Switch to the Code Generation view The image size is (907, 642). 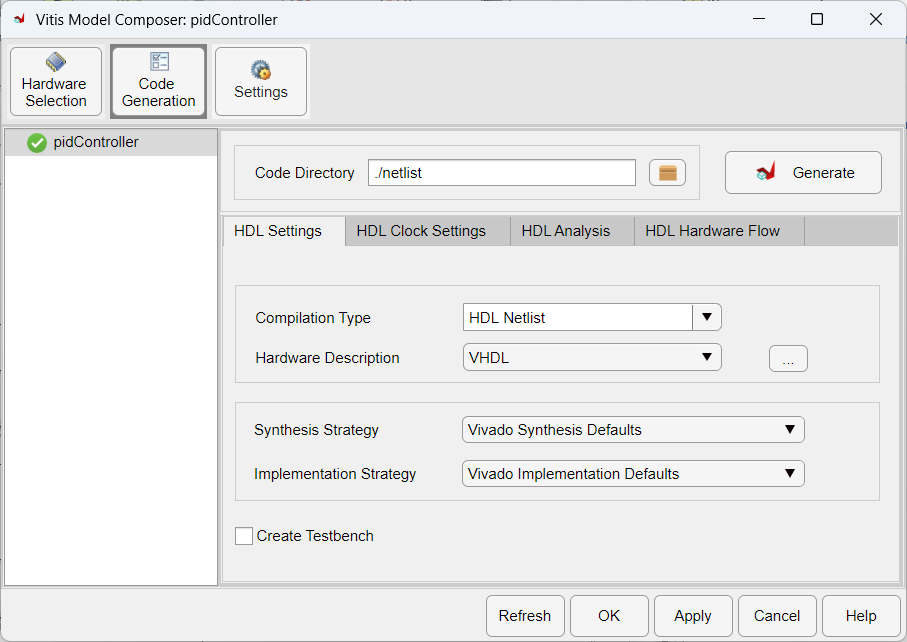(157, 81)
